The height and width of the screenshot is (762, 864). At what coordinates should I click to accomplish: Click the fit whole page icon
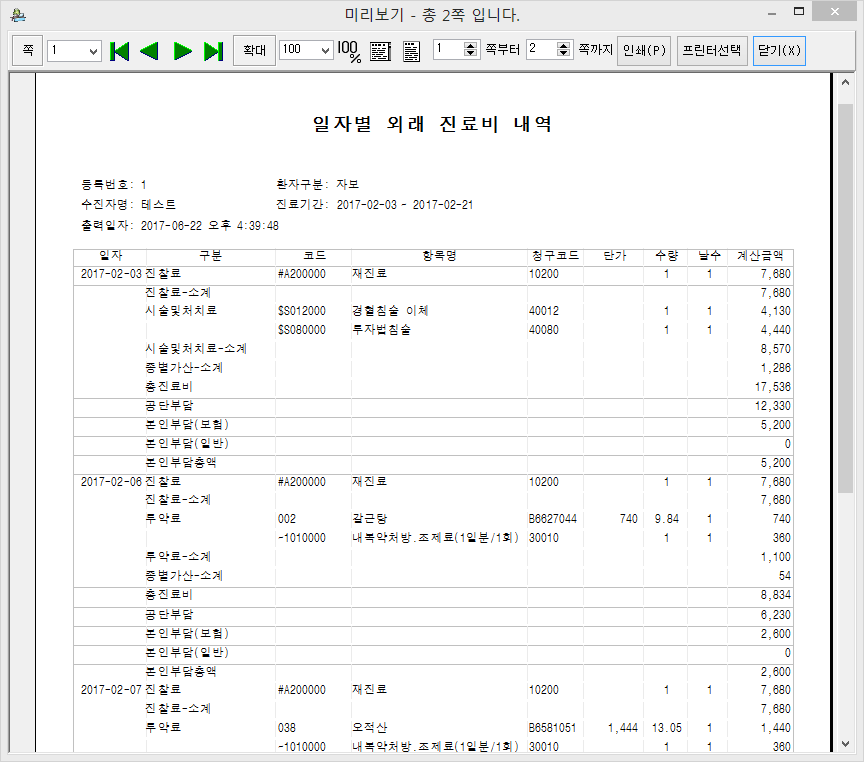click(410, 50)
